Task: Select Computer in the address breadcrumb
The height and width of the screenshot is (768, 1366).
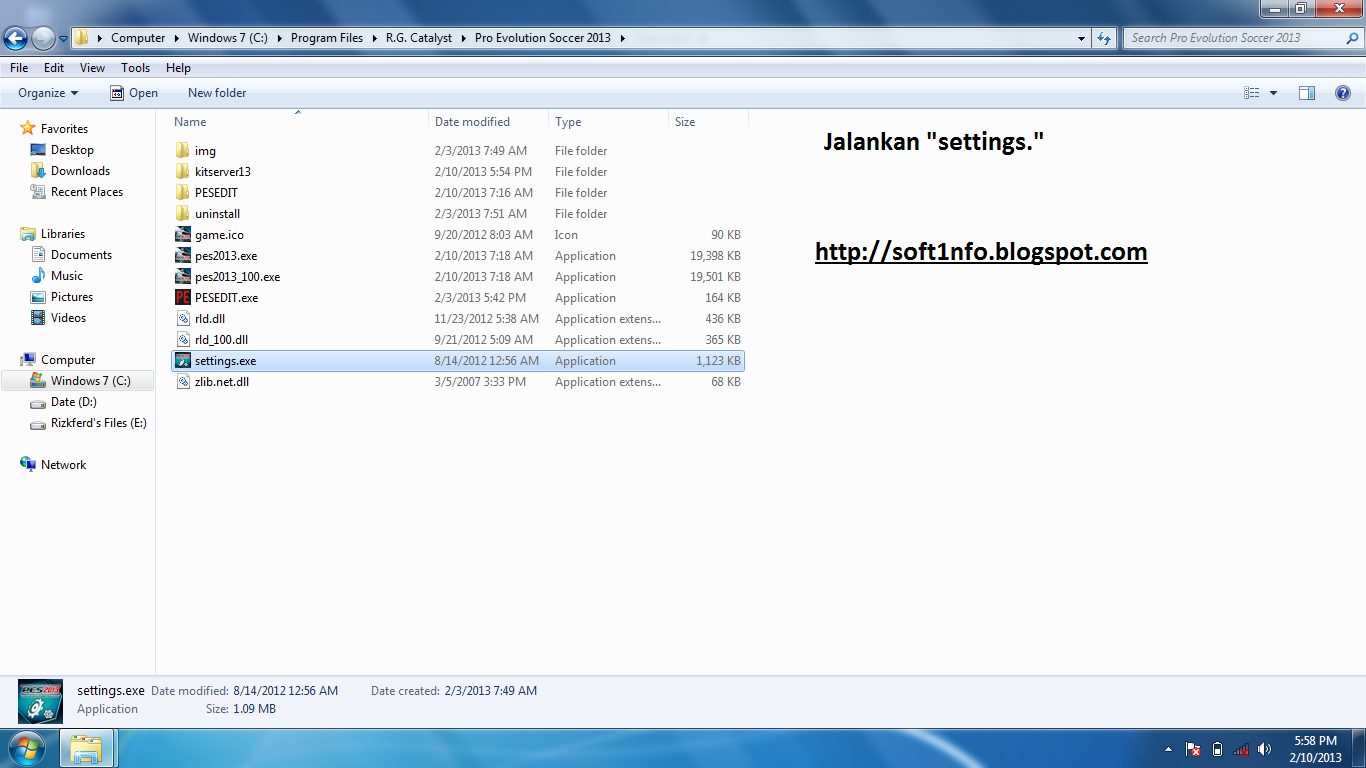Action: coord(138,38)
